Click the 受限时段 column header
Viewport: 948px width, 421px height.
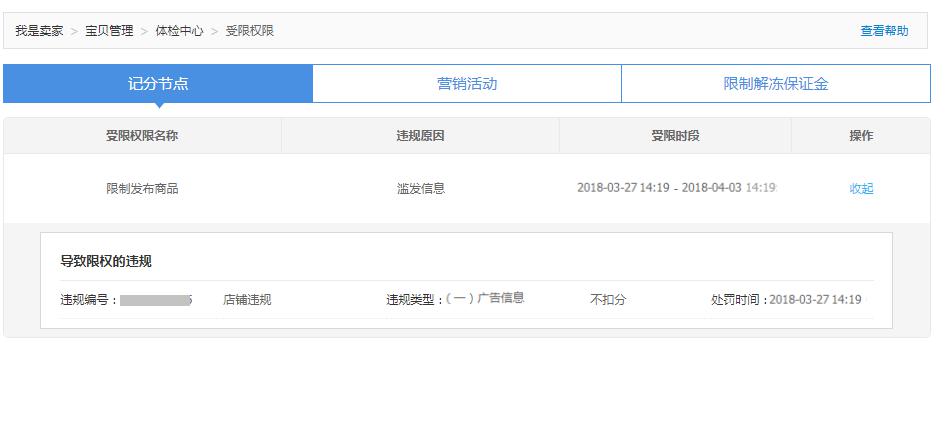[675, 136]
